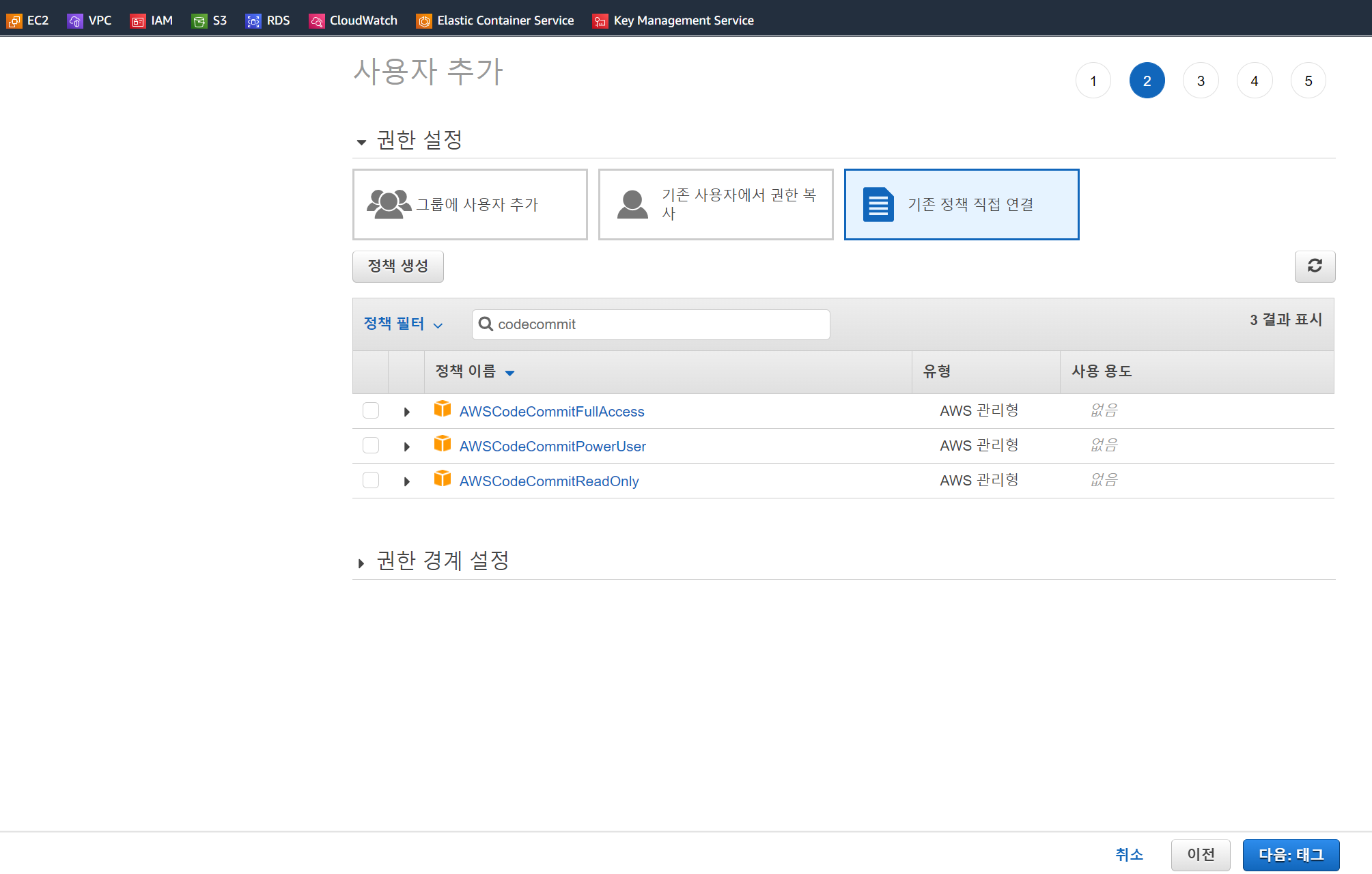Open the AWSCodeCommitReadOnly policy link
Screen dimensions: 1372x874
(548, 481)
